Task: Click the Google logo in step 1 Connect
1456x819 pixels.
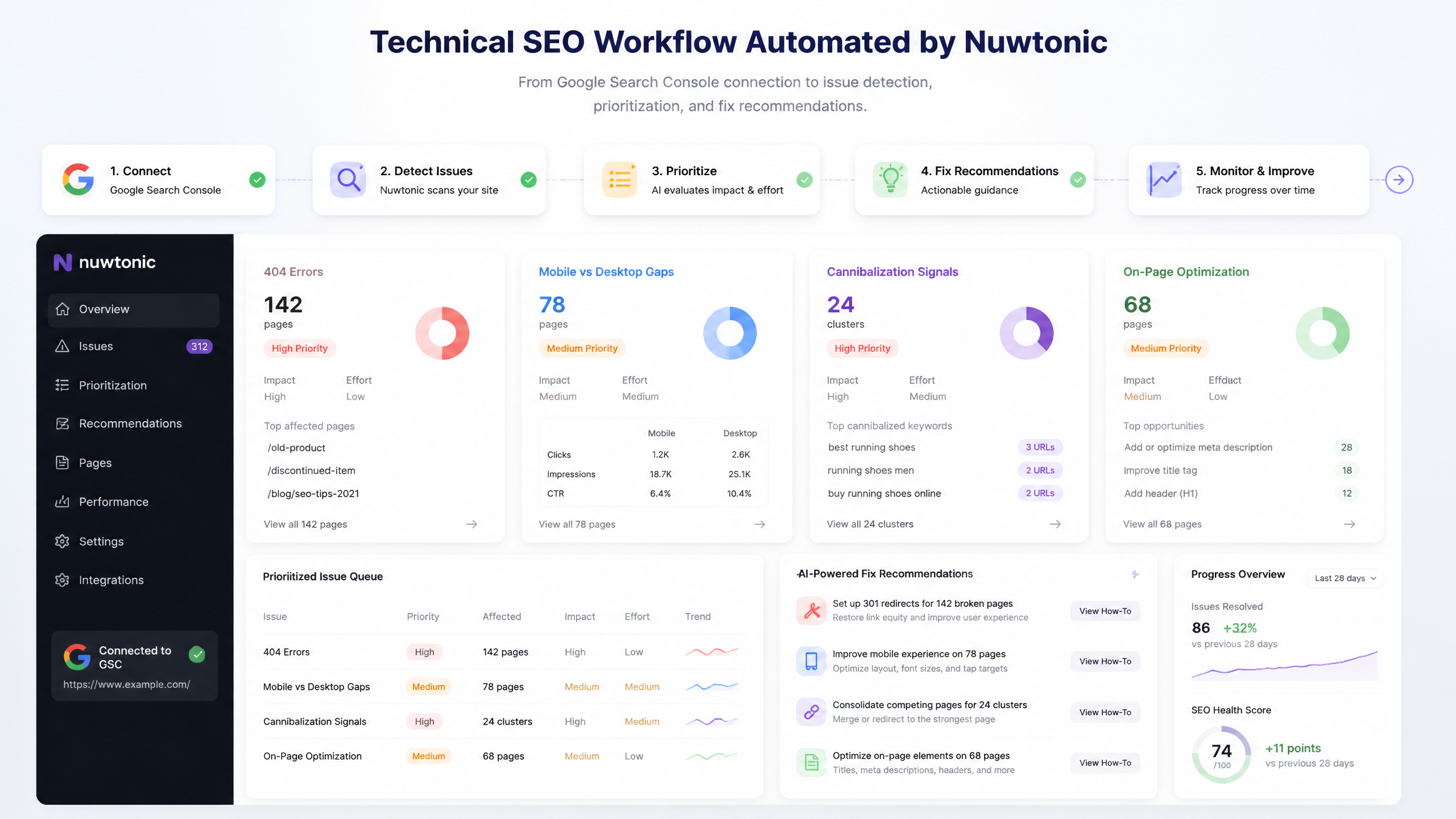Action: pyautogui.click(x=78, y=180)
